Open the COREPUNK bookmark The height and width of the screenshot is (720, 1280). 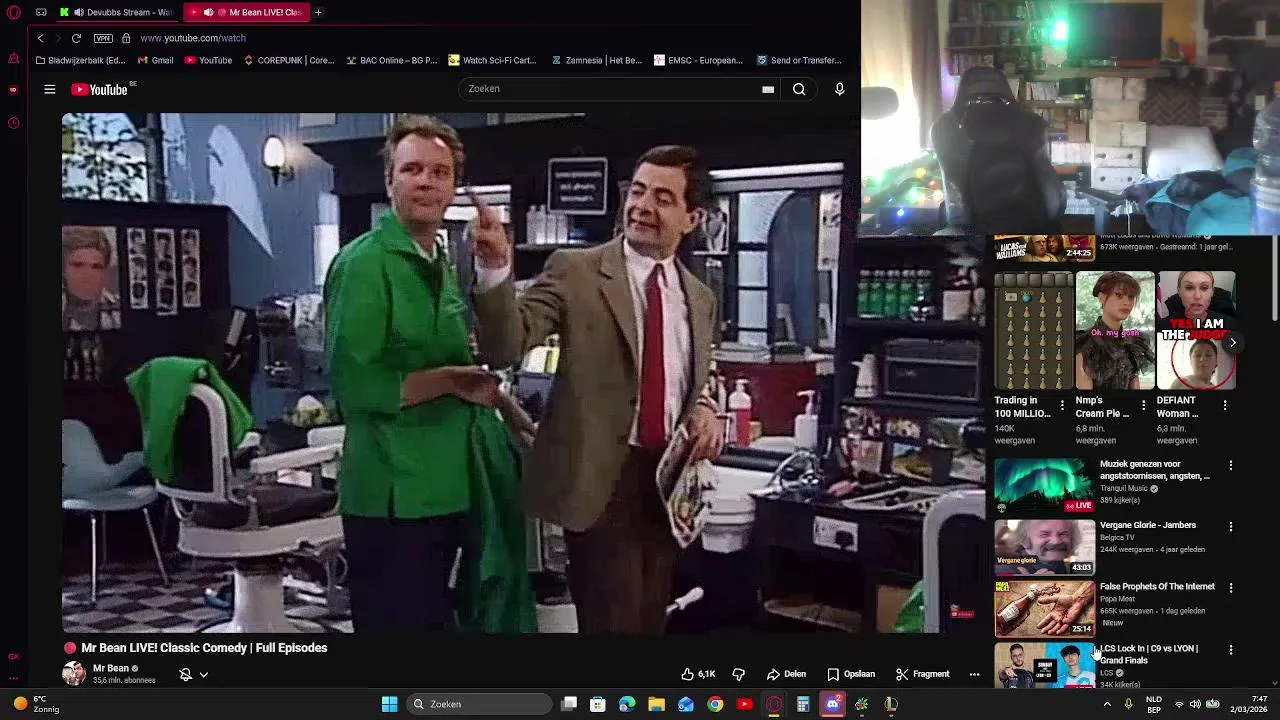[289, 60]
